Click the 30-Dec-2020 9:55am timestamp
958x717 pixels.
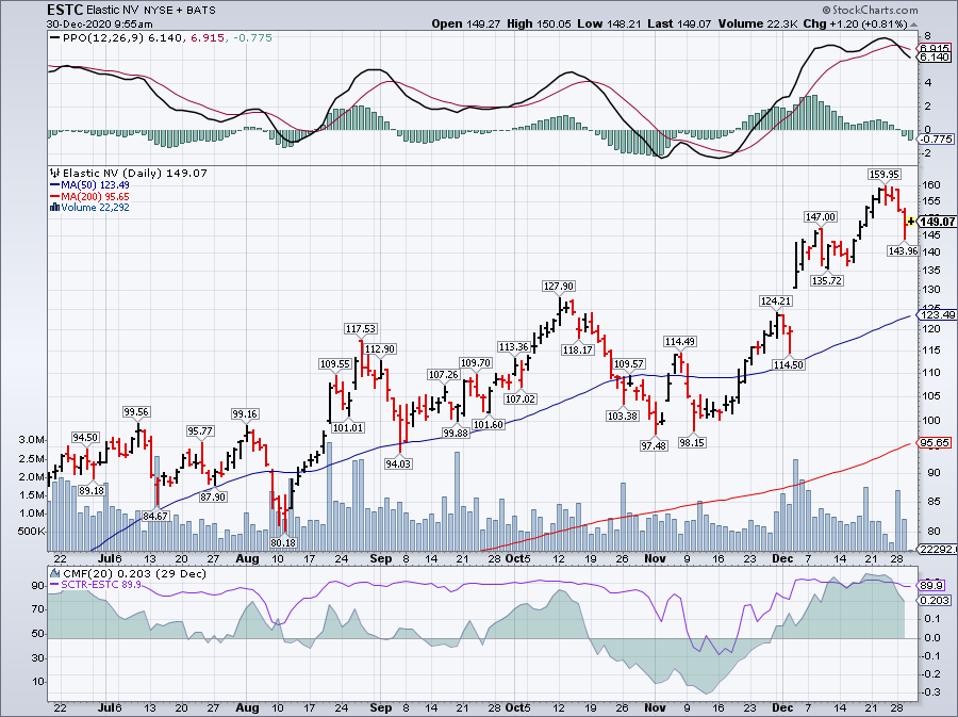(99, 24)
